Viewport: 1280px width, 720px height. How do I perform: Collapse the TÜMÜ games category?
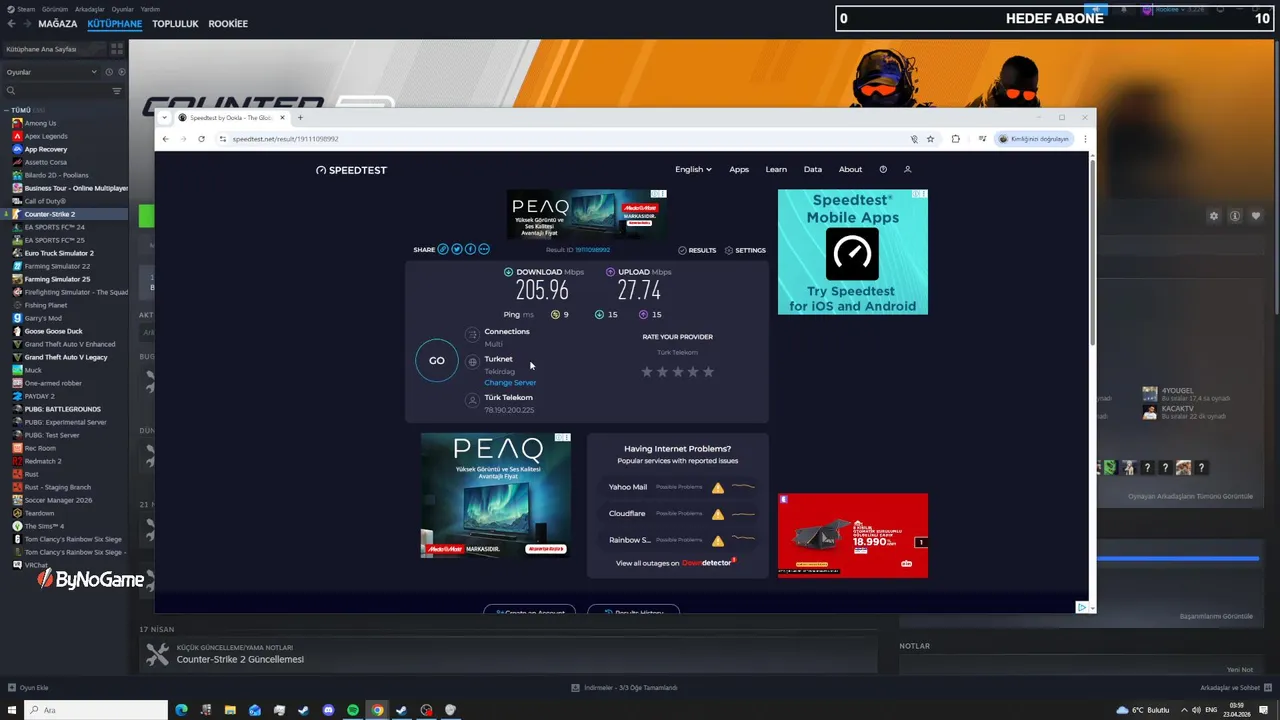[6, 110]
